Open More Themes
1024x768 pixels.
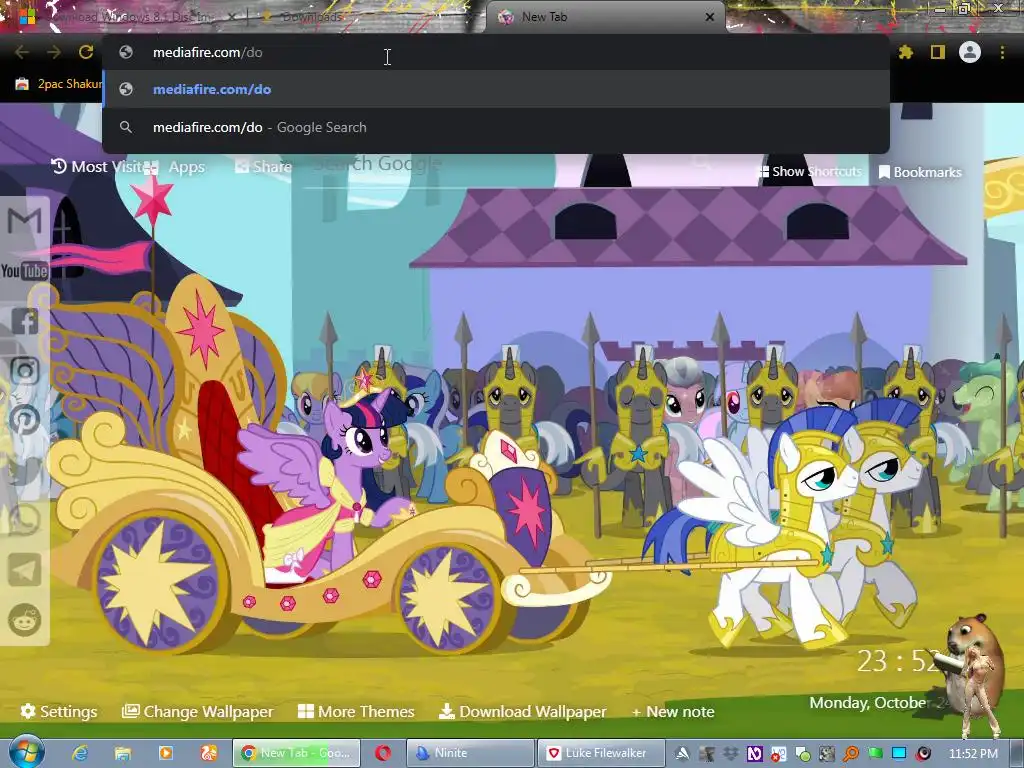point(356,711)
